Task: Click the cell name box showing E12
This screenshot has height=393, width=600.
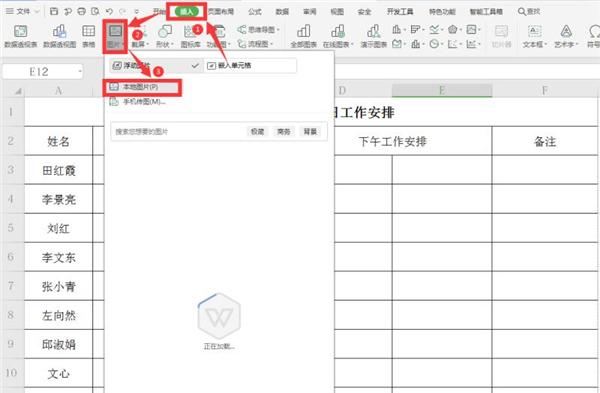Action: point(42,72)
